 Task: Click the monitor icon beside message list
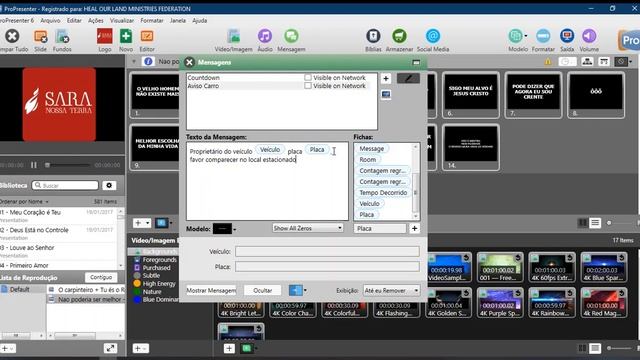point(386,95)
